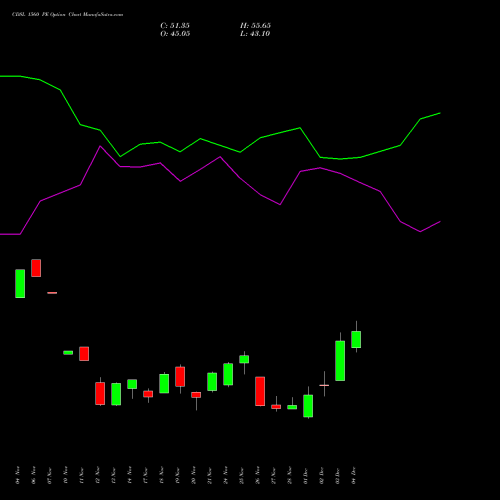Select the close value C: 51.35
Image resolution: width=500 pixels, height=500 pixels.
click(175, 26)
